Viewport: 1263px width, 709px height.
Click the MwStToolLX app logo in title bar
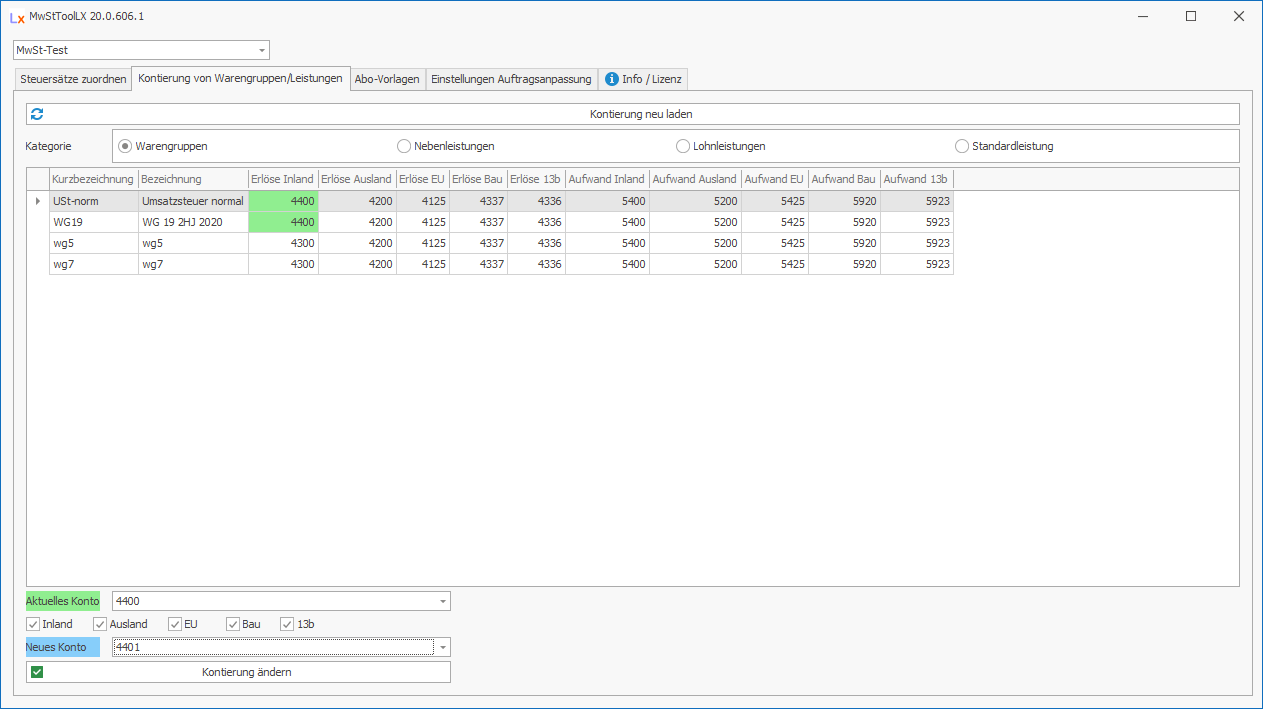pos(17,17)
